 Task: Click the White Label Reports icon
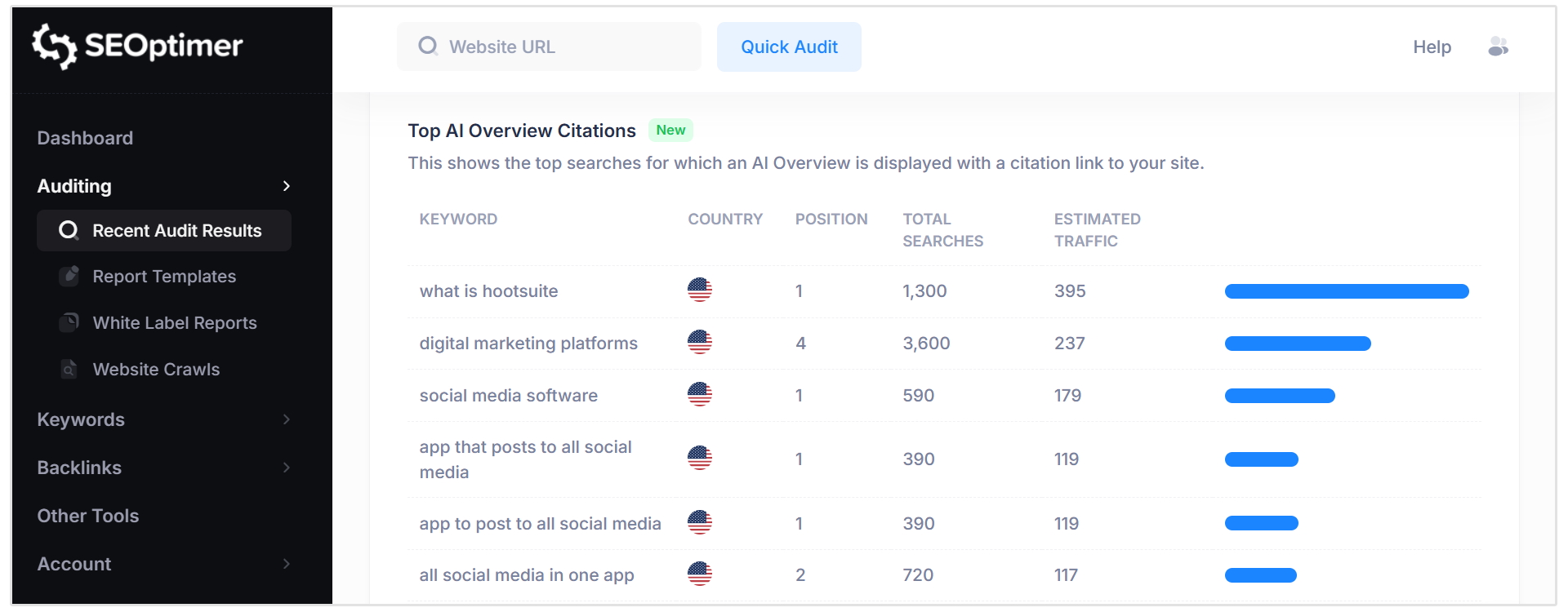tap(70, 322)
